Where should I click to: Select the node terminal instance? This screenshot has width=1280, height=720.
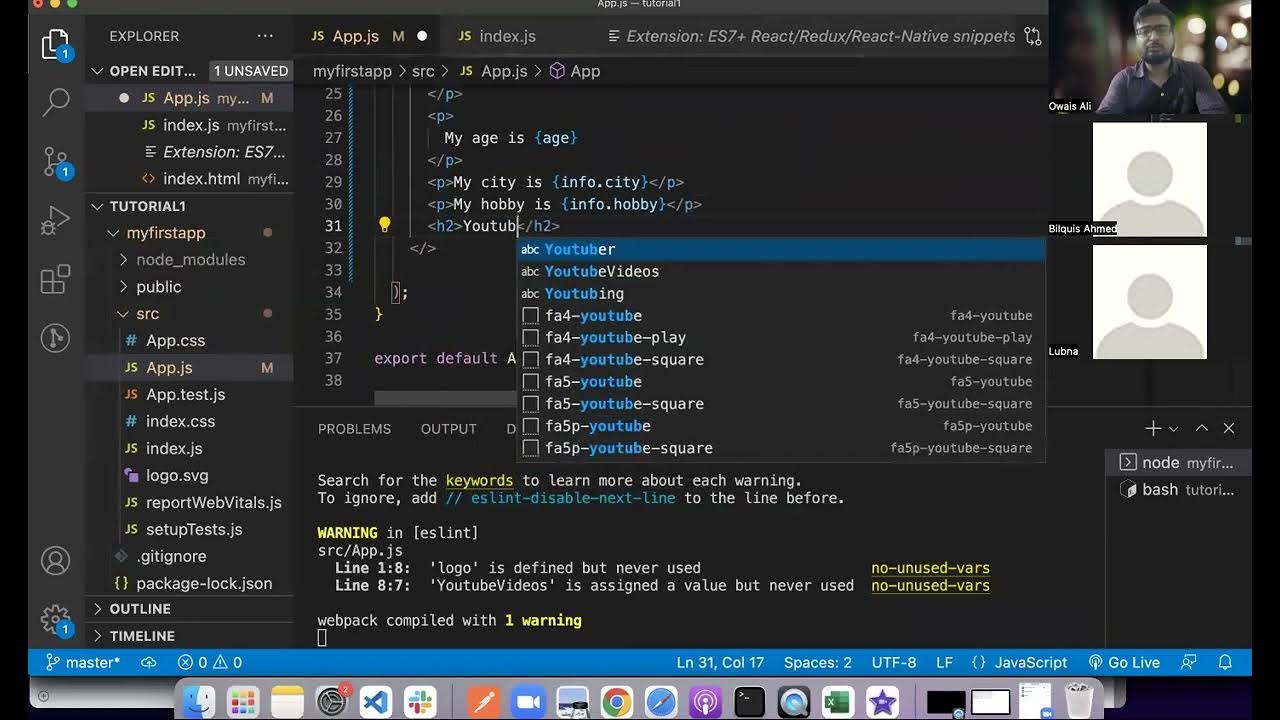1176,463
